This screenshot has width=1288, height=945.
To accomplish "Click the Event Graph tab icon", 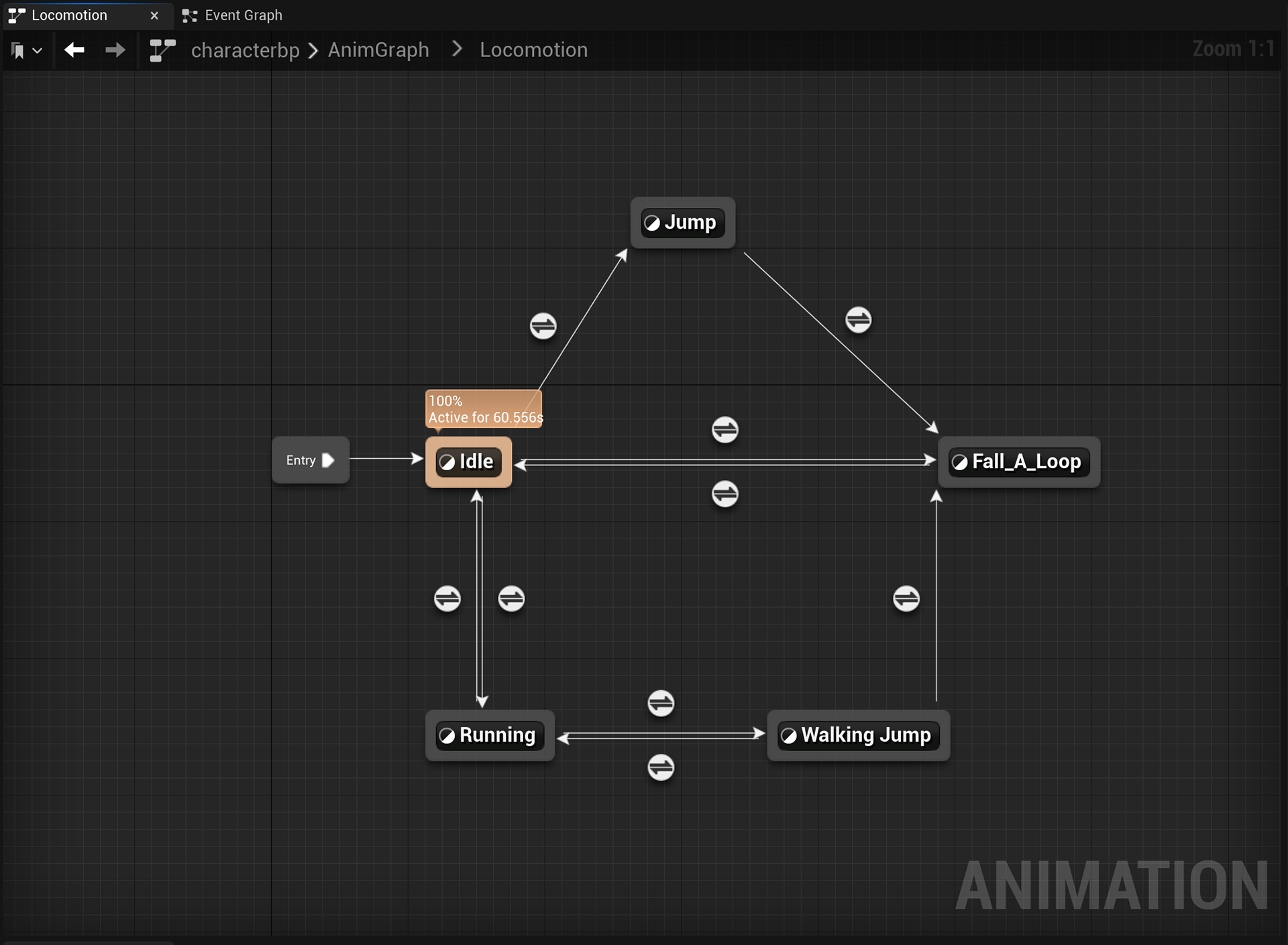I will click(x=190, y=15).
